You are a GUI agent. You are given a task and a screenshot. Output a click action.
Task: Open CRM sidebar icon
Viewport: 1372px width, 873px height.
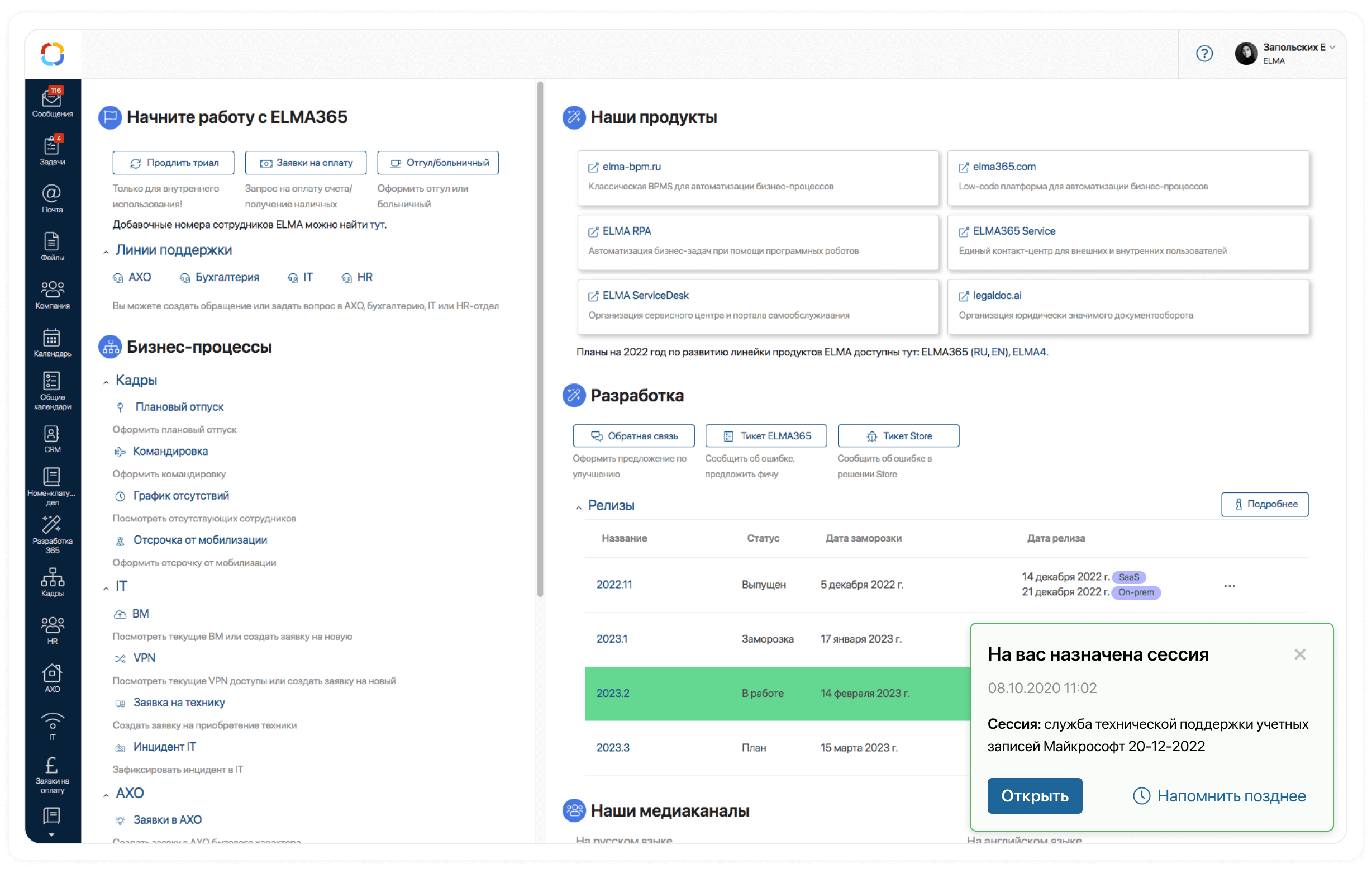[53, 439]
